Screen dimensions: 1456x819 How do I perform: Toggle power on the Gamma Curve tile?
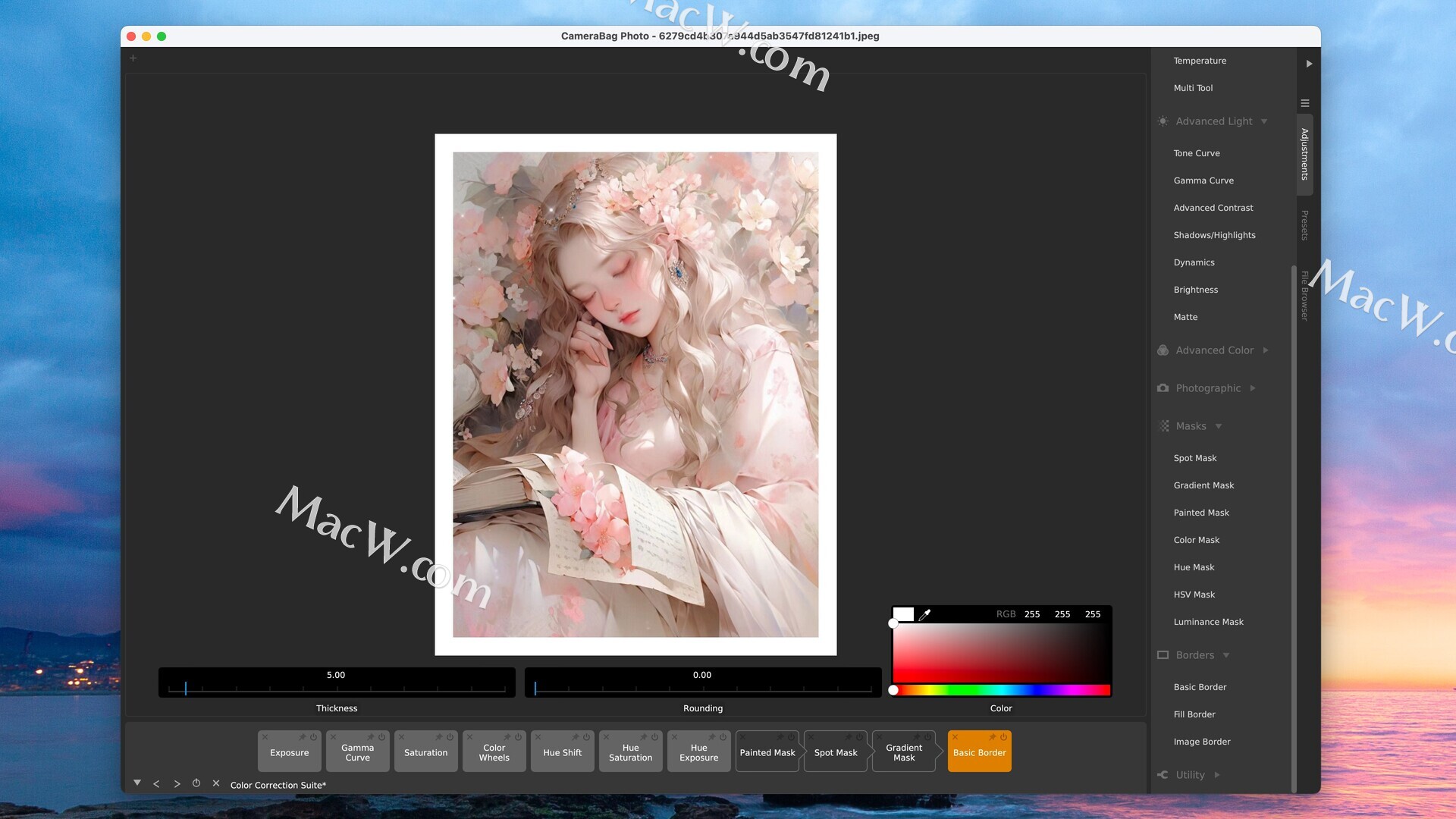pyautogui.click(x=381, y=737)
